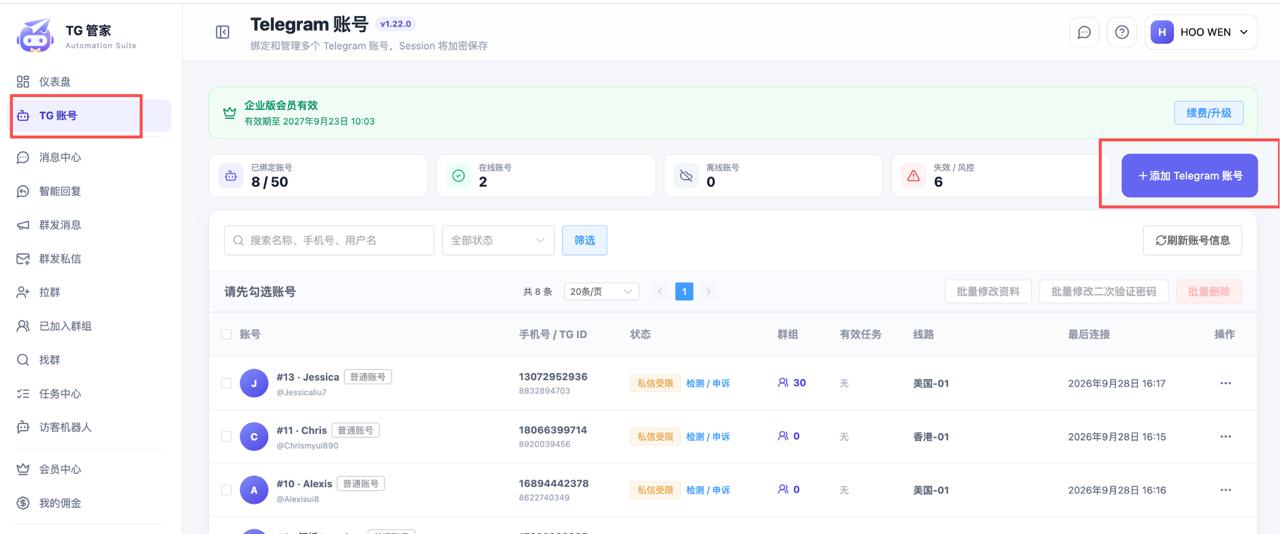This screenshot has height=534, width=1280.
Task: Open the 全部状态 status dropdown
Action: [x=498, y=240]
